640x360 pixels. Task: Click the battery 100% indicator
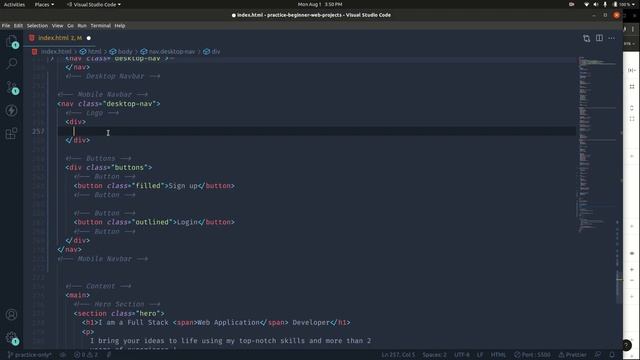click(x=623, y=4)
